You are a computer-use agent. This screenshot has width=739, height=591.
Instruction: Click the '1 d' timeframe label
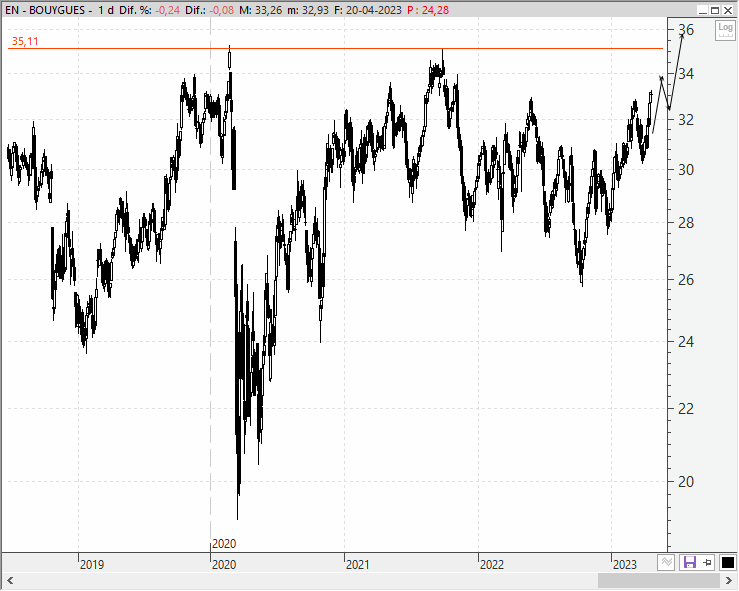[x=106, y=10]
